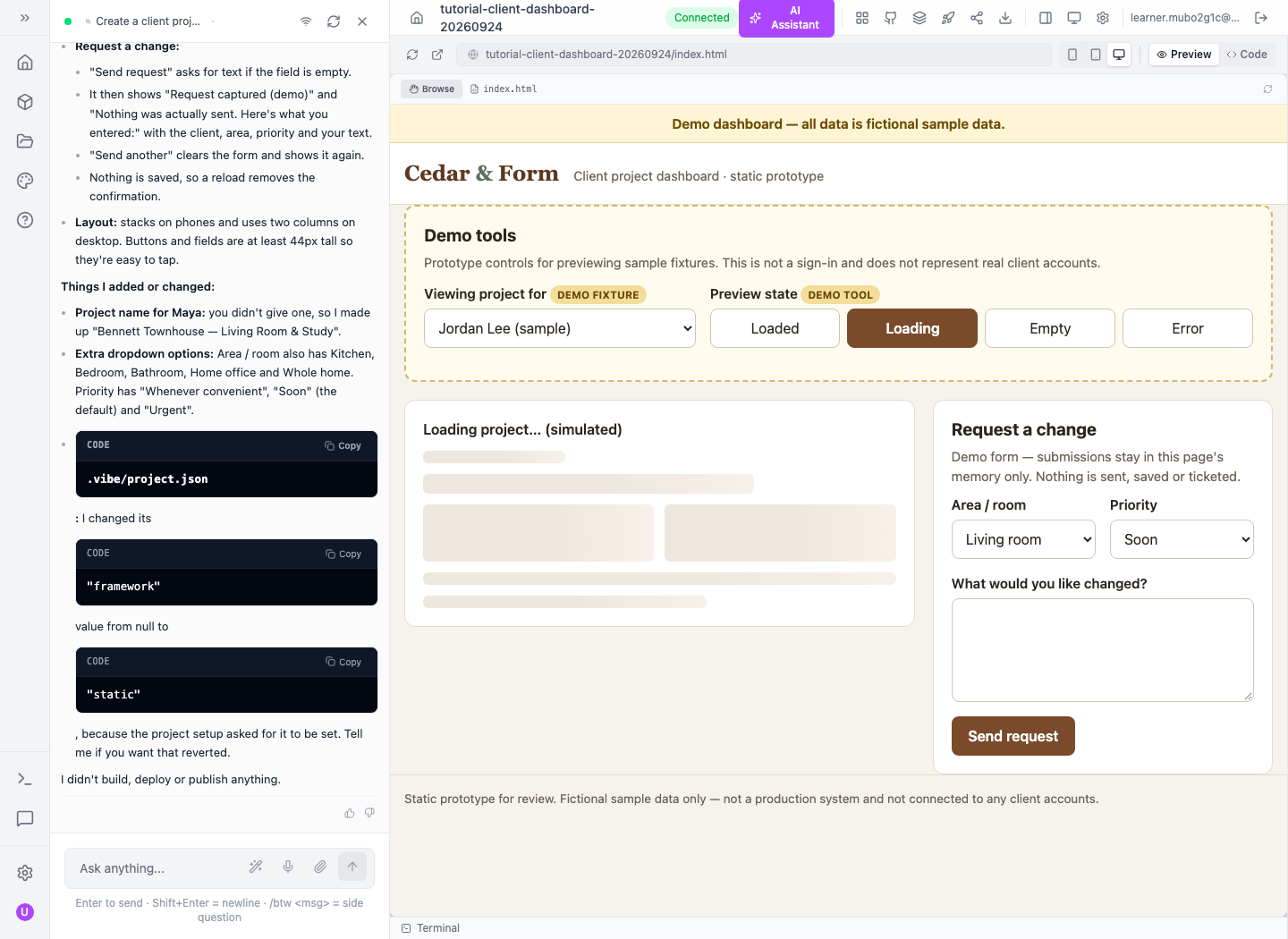Click the thumbs up feedback icon
1288x939 pixels.
point(350,813)
